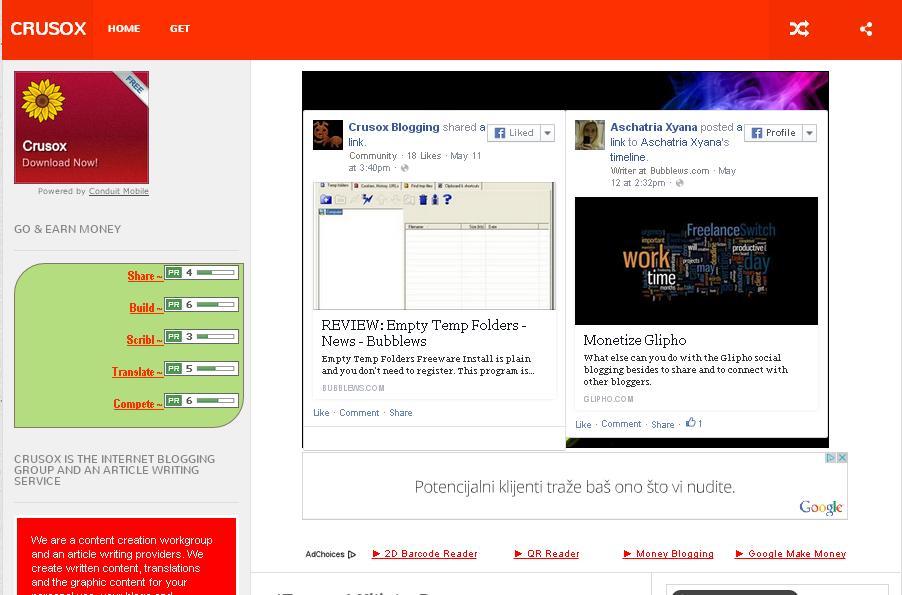902x595 pixels.
Task: Click the Profile button on Aschatria post
Action: click(x=773, y=133)
